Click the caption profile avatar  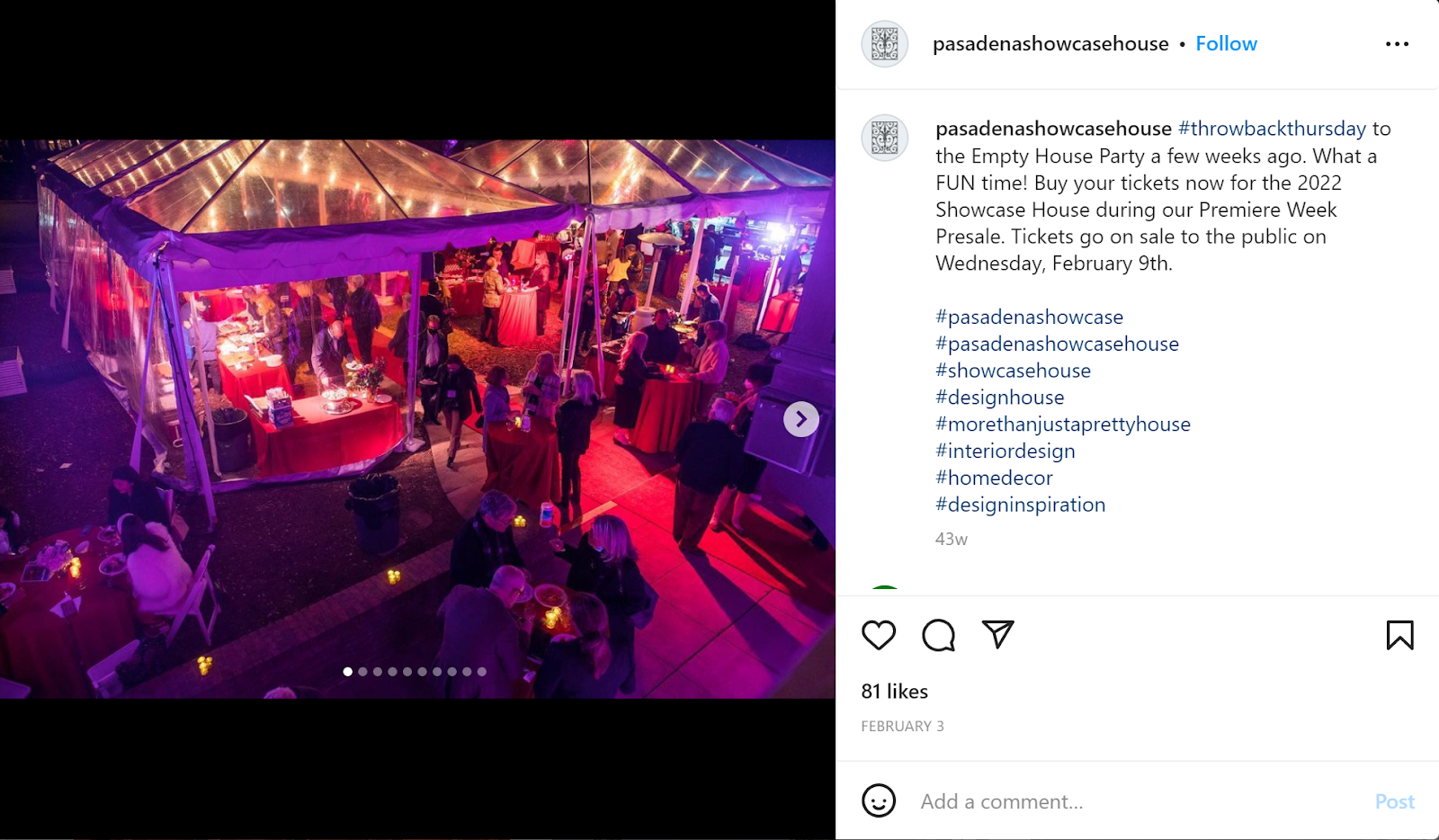click(x=885, y=138)
